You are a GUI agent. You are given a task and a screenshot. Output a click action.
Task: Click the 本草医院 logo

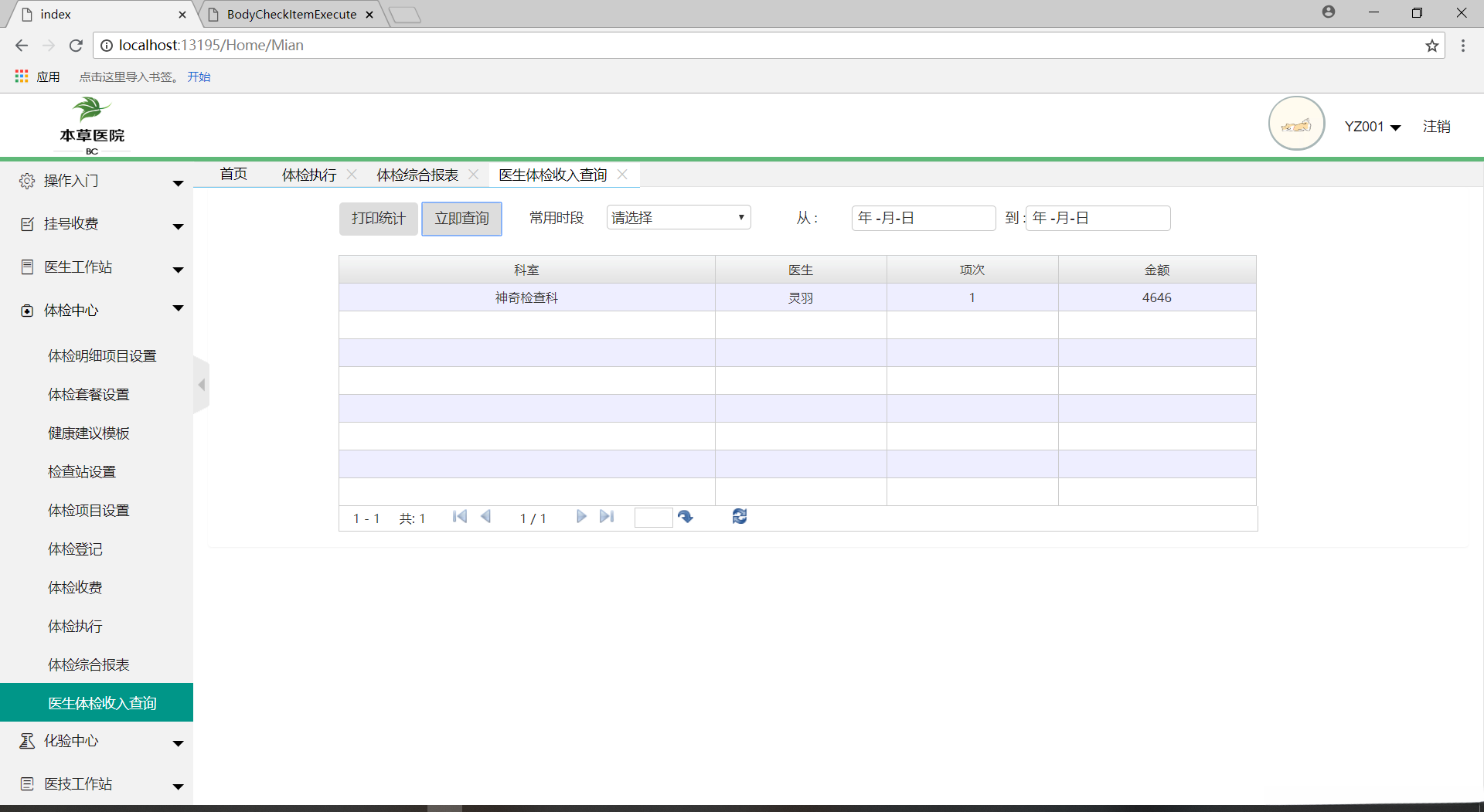click(92, 126)
